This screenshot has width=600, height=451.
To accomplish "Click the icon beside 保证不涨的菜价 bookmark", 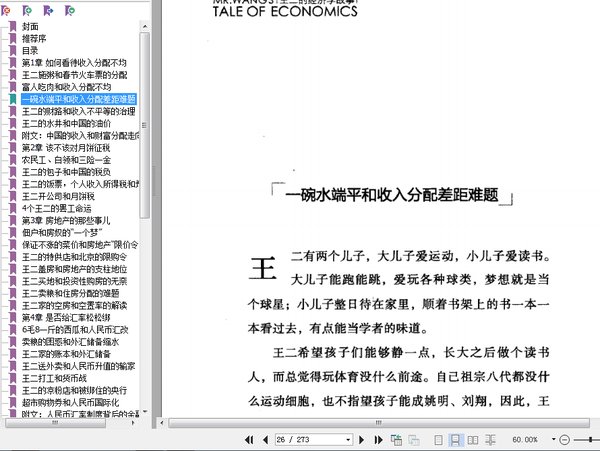I will [13, 245].
